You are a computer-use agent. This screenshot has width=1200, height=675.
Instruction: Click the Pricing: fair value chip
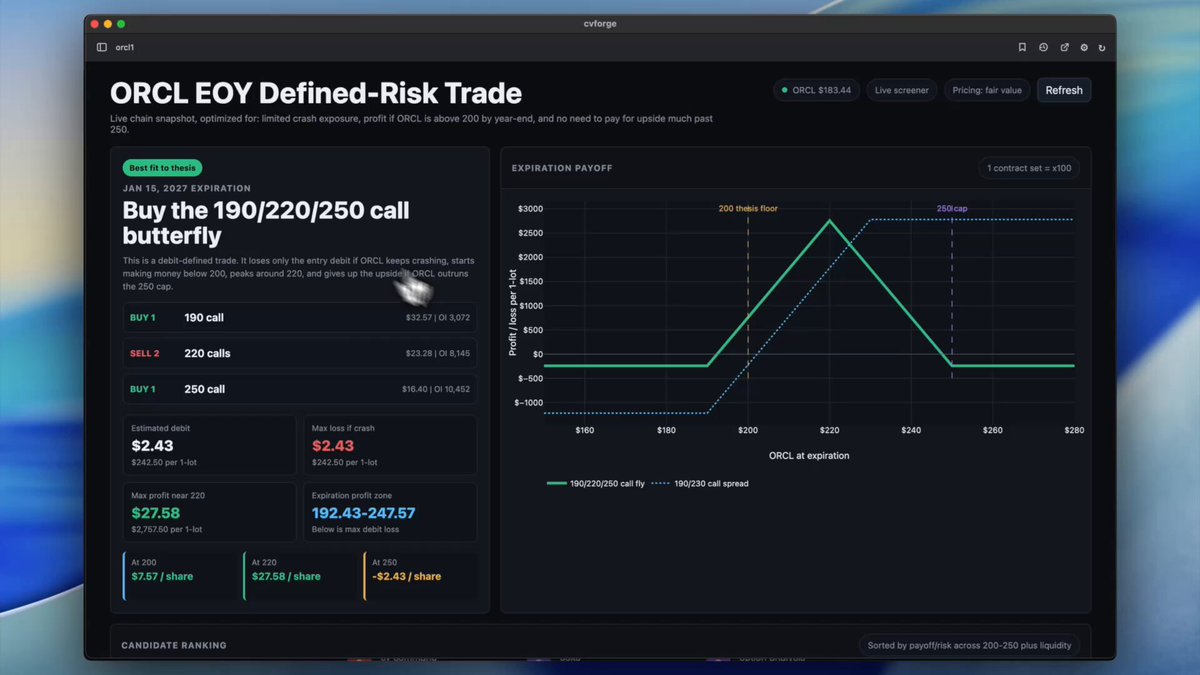[987, 90]
